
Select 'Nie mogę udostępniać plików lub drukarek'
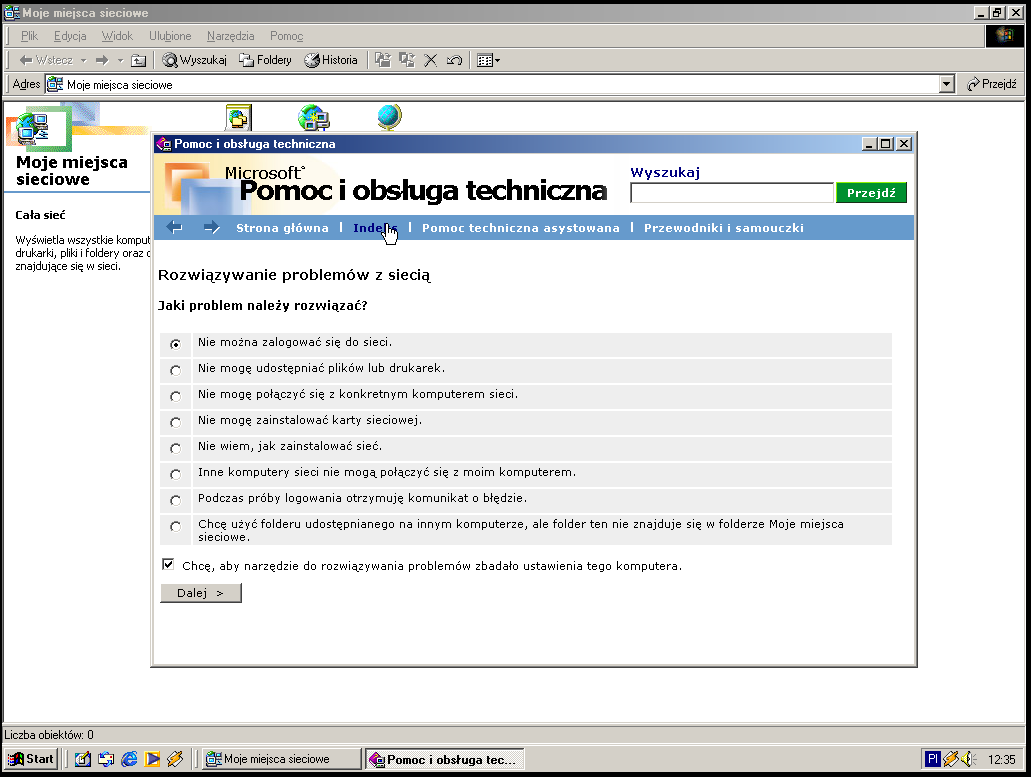point(175,370)
